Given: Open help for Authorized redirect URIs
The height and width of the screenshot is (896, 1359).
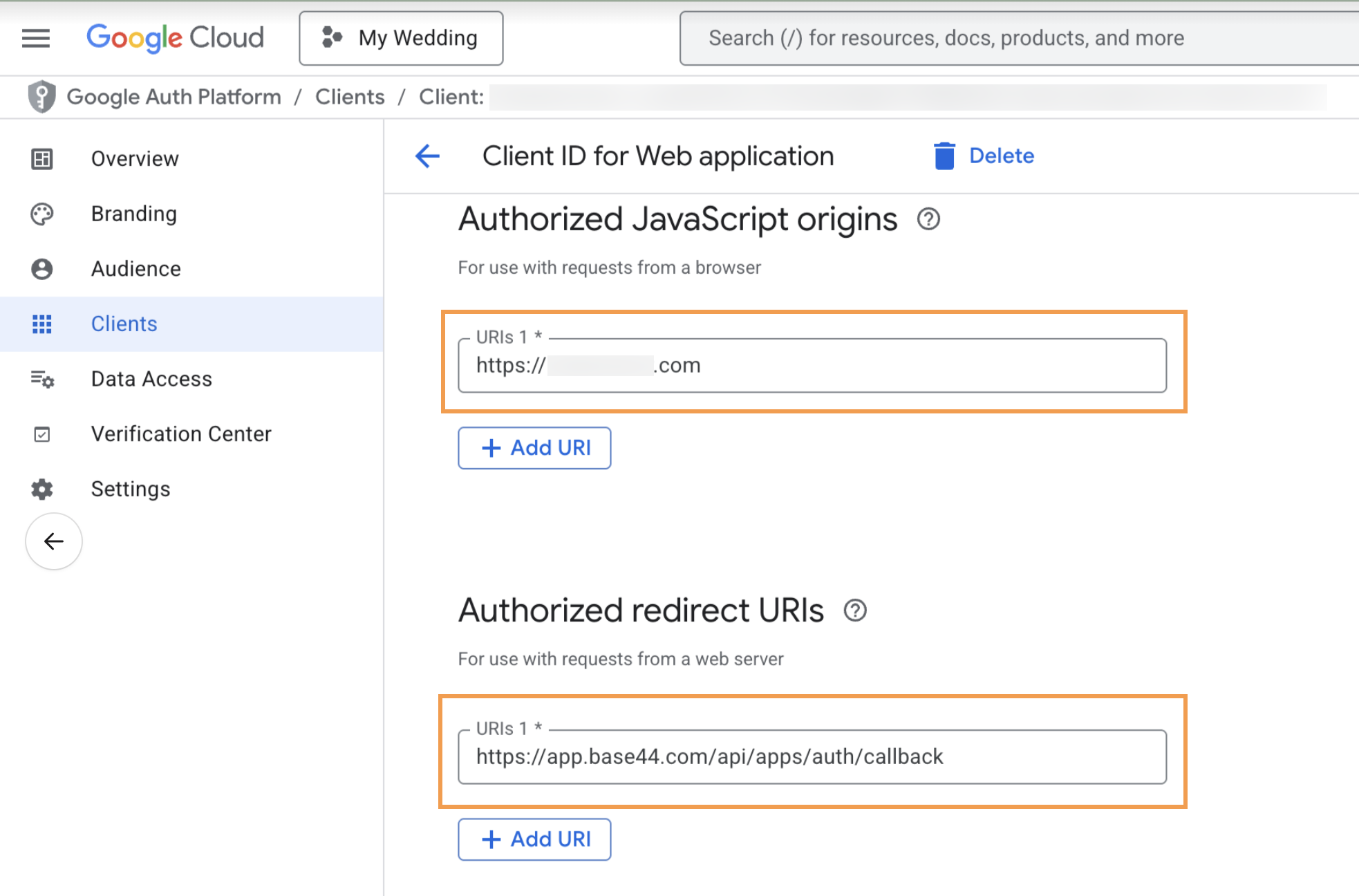Looking at the screenshot, I should [x=856, y=610].
